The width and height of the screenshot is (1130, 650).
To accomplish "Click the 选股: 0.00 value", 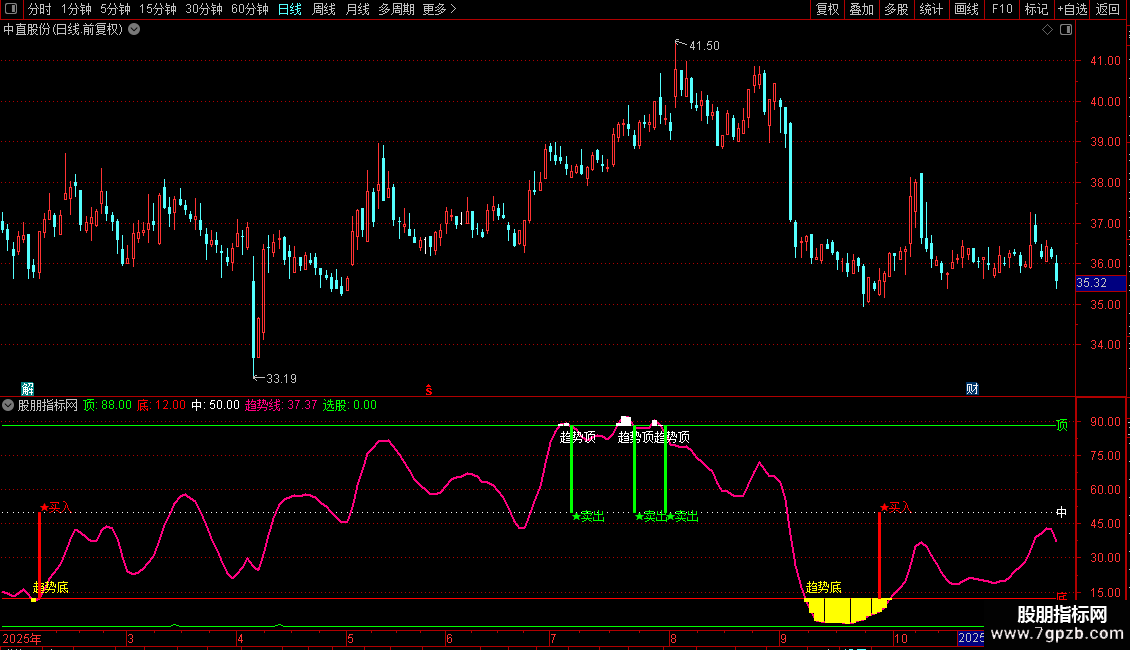I will pyautogui.click(x=350, y=405).
